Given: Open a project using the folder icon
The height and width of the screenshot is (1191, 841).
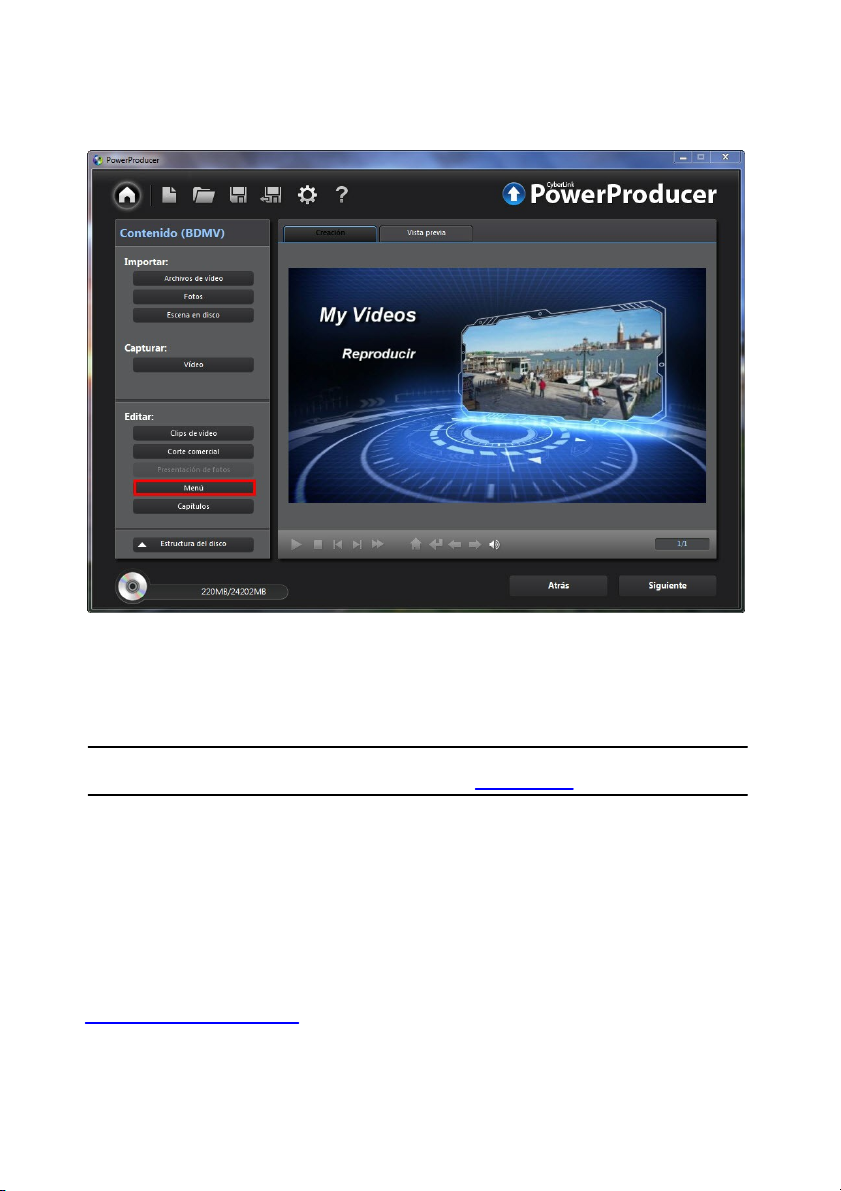Looking at the screenshot, I should 204,195.
